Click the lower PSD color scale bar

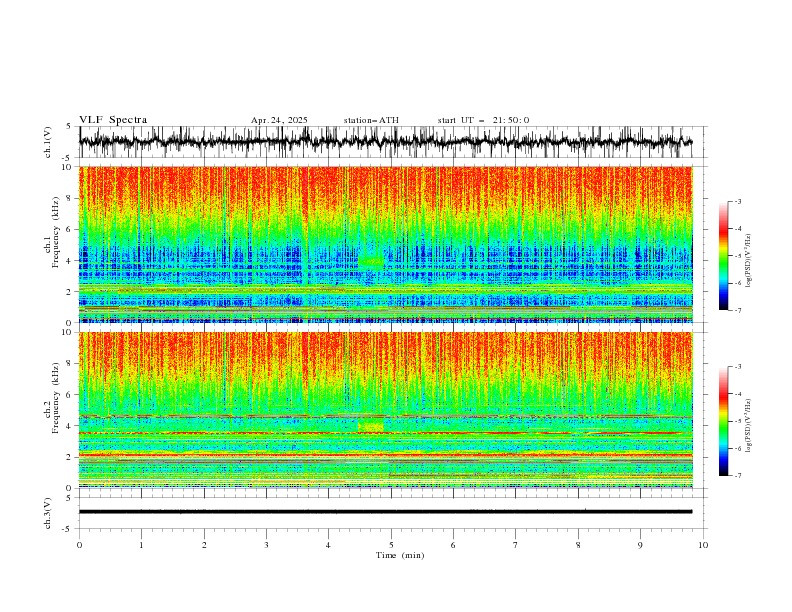[x=724, y=421]
